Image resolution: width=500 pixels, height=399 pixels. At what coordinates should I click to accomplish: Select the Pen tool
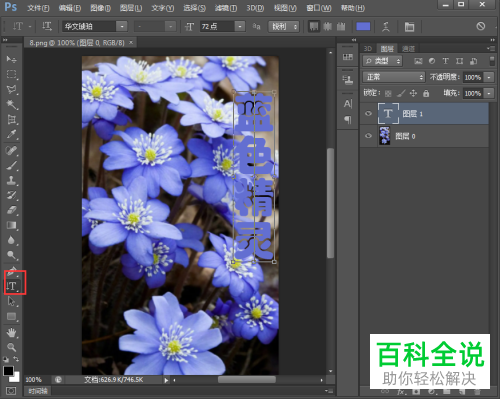tap(11, 271)
